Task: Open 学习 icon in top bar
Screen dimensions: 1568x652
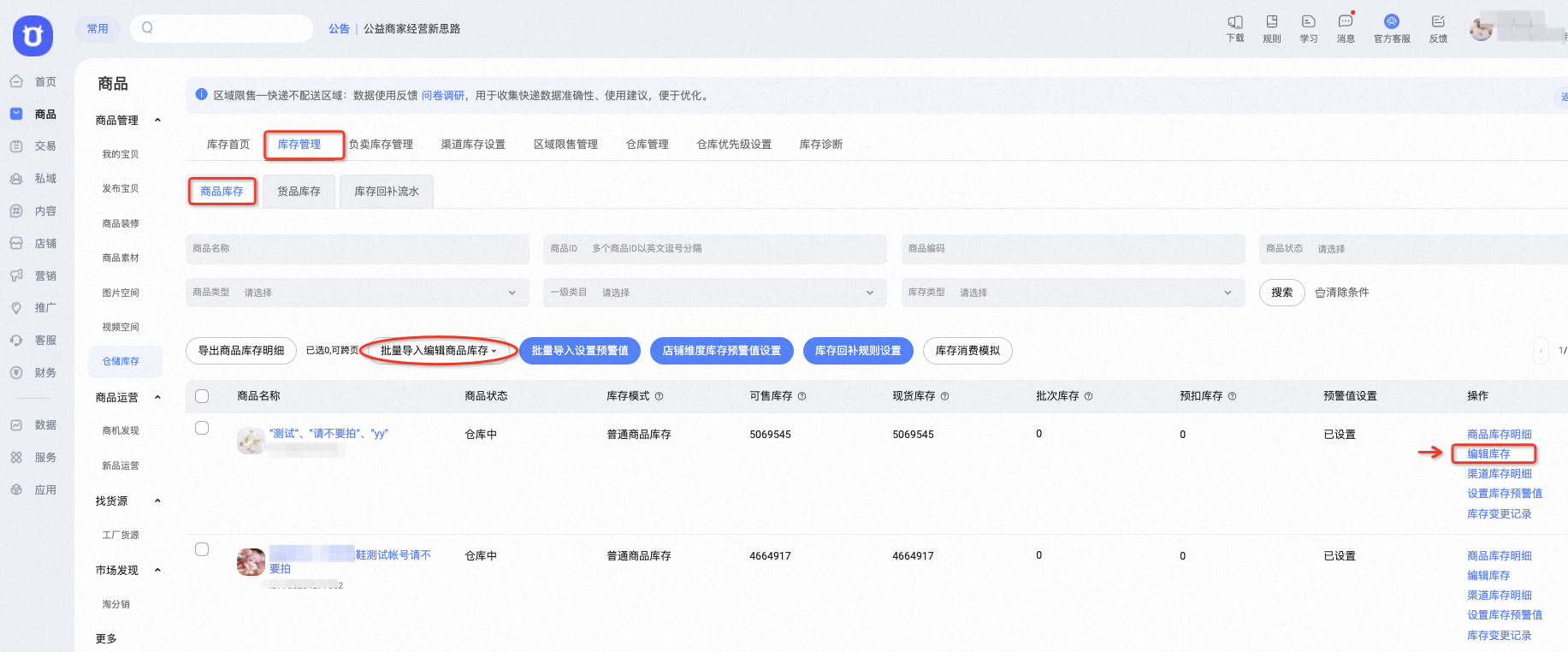Action: [x=1309, y=22]
